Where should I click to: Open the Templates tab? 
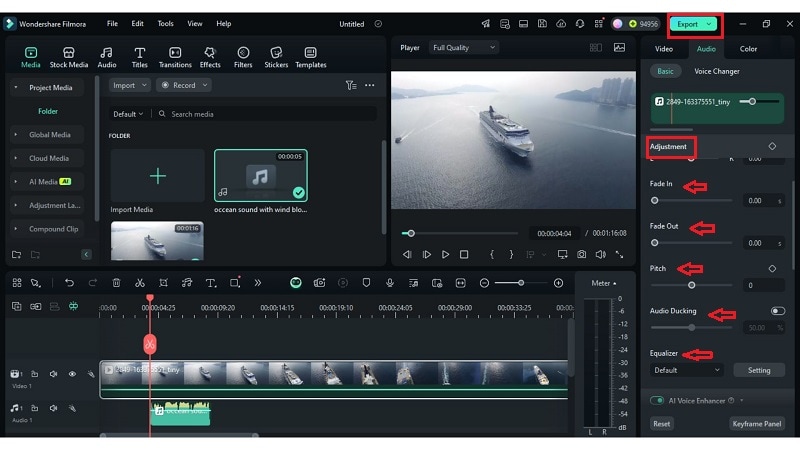click(x=311, y=57)
